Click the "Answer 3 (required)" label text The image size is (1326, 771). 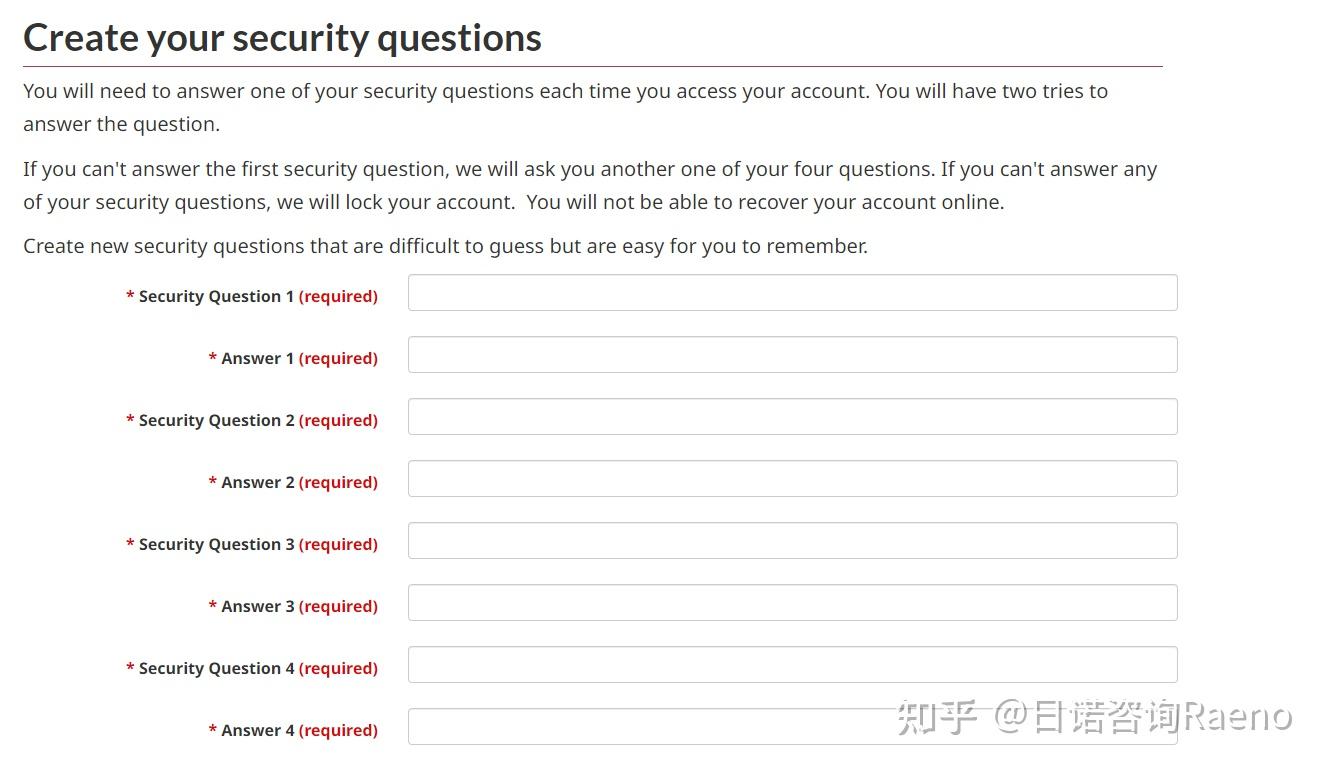293,606
